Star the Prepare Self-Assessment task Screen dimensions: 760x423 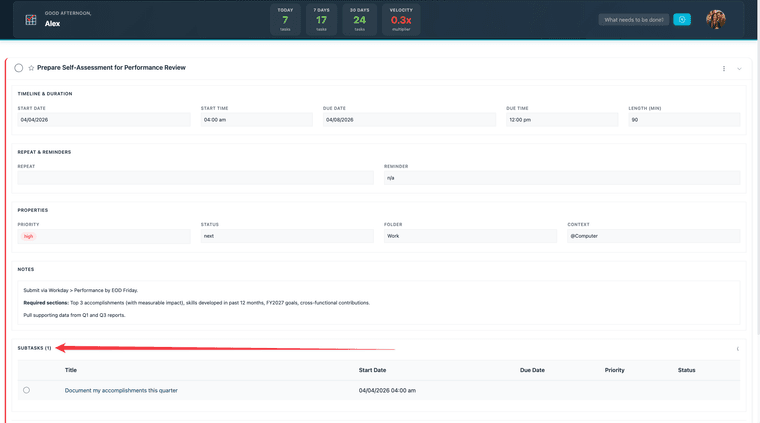31,68
